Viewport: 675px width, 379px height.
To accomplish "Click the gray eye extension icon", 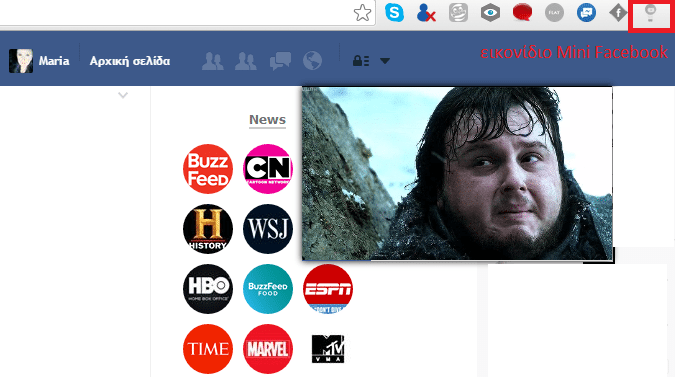I will 490,12.
